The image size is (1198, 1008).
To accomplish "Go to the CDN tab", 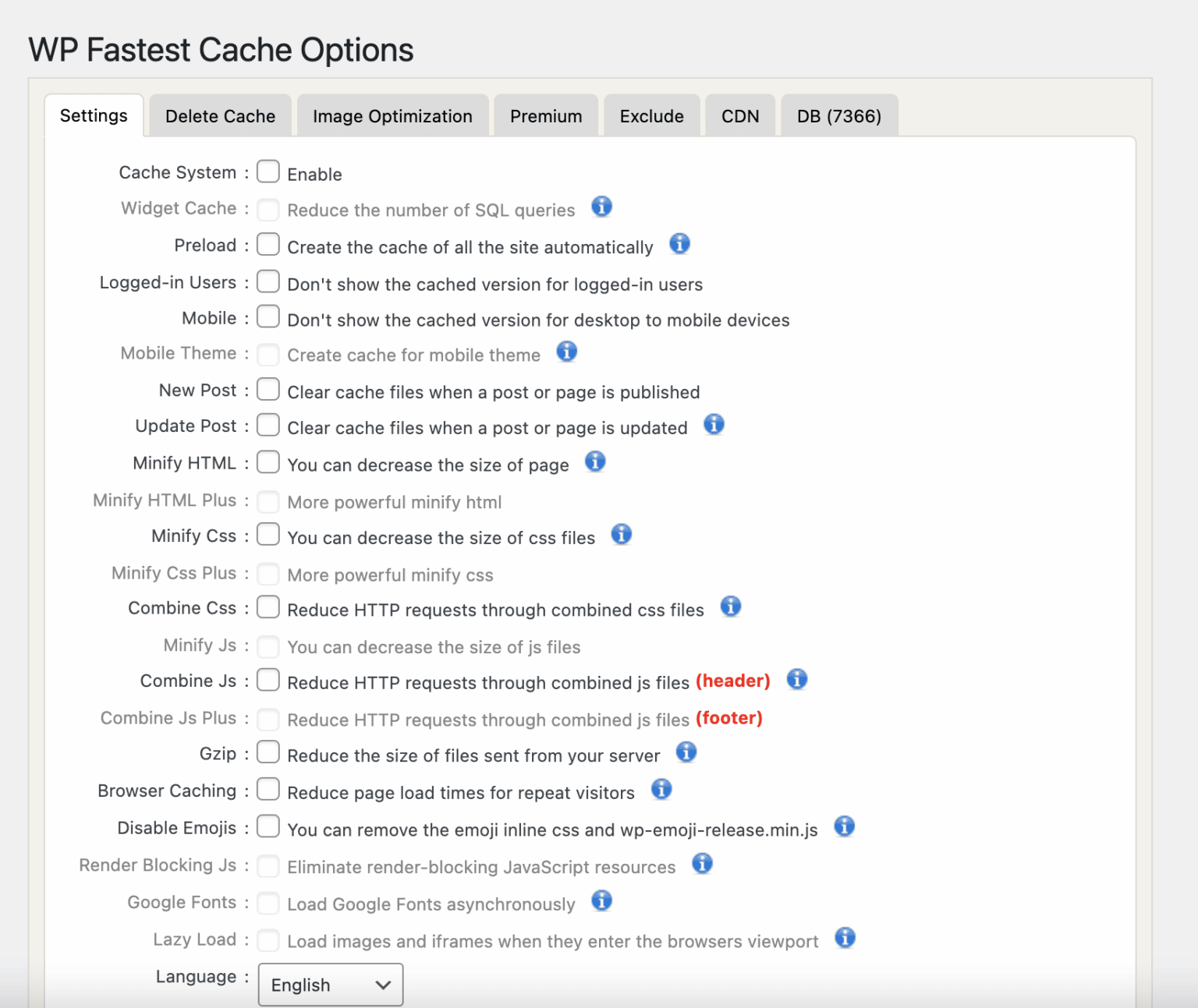I will [x=739, y=115].
